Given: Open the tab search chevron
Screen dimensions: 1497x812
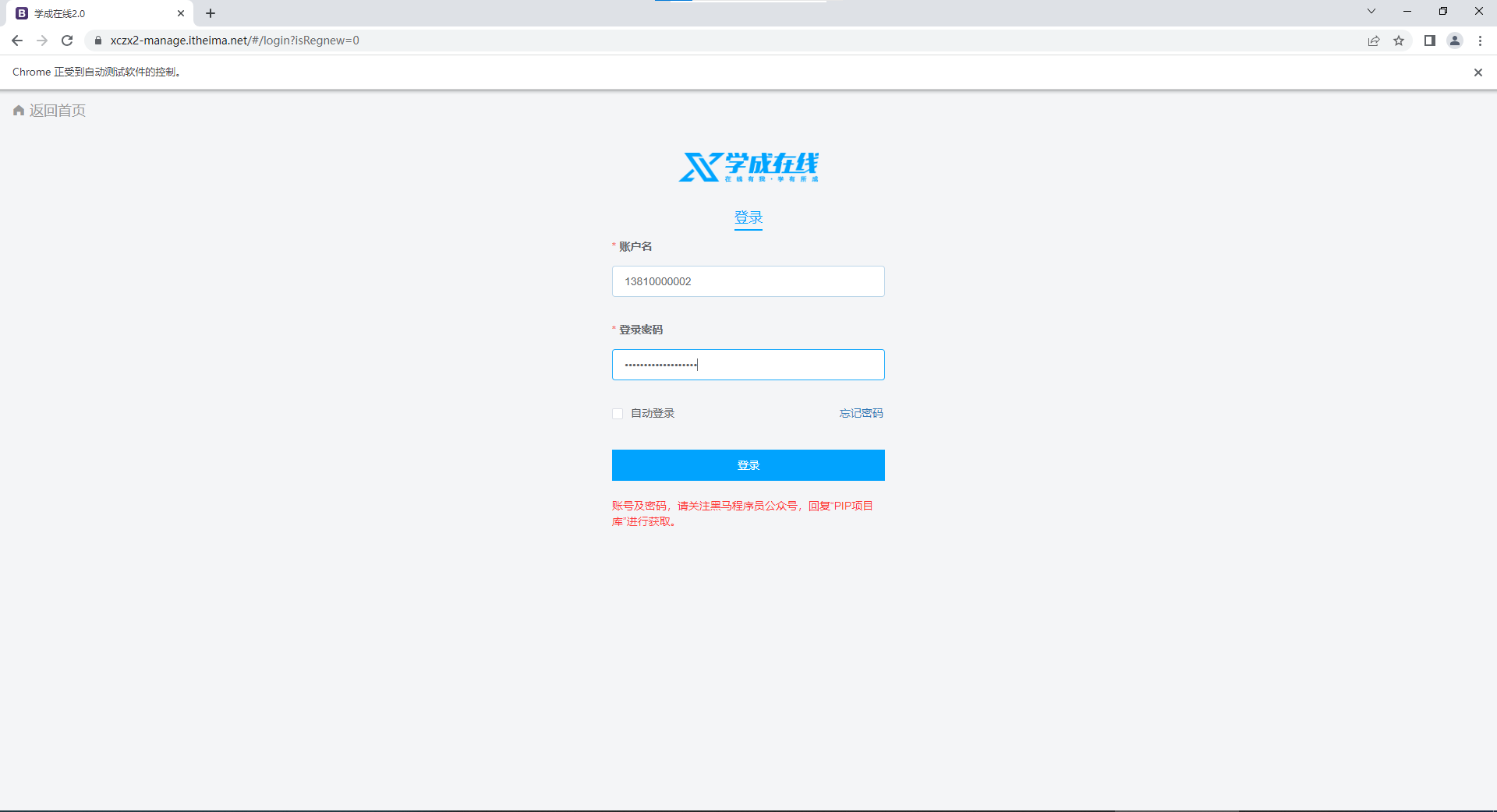Looking at the screenshot, I should coord(1371,12).
